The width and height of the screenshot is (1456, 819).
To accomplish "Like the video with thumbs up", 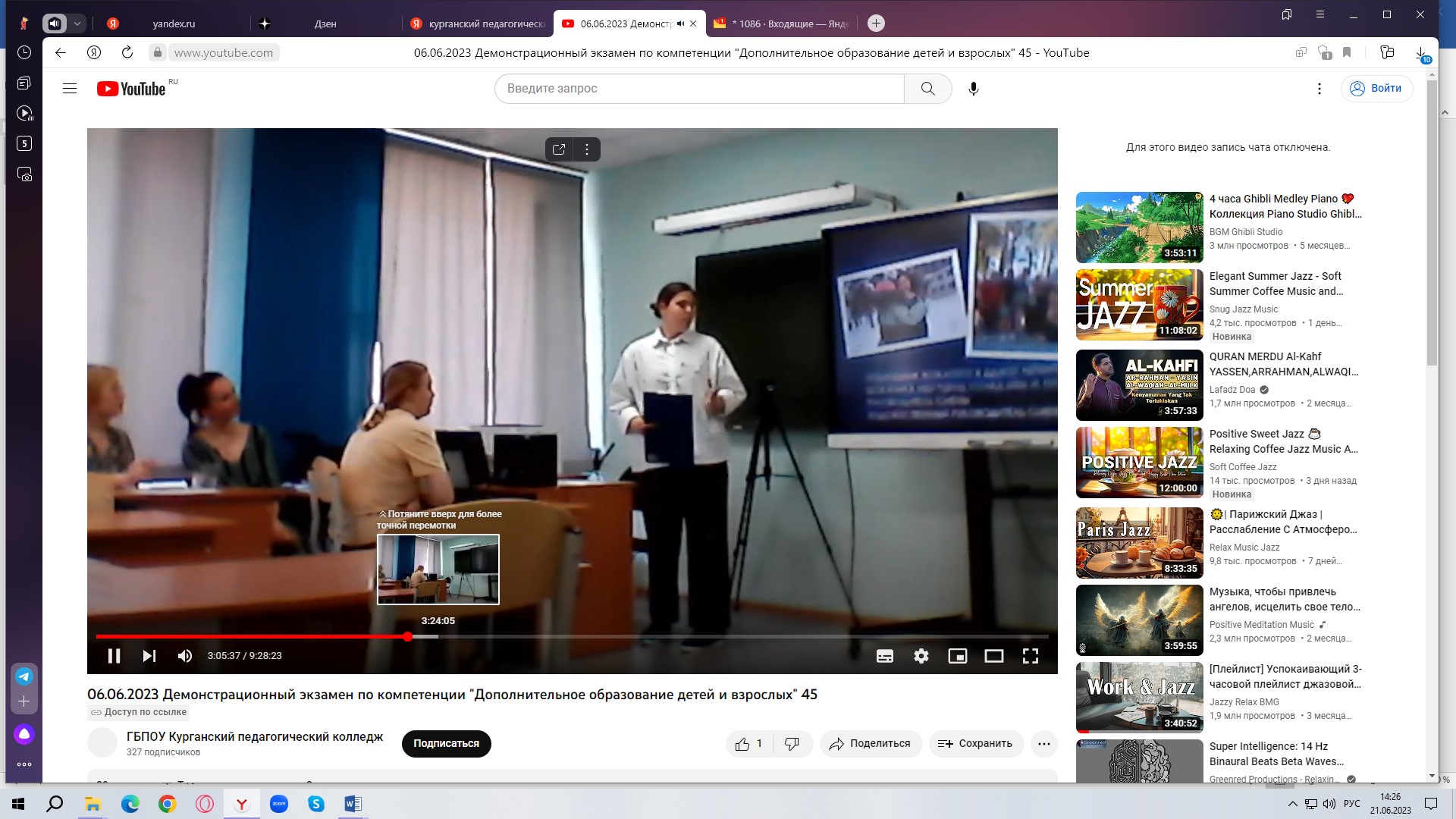I will point(748,744).
